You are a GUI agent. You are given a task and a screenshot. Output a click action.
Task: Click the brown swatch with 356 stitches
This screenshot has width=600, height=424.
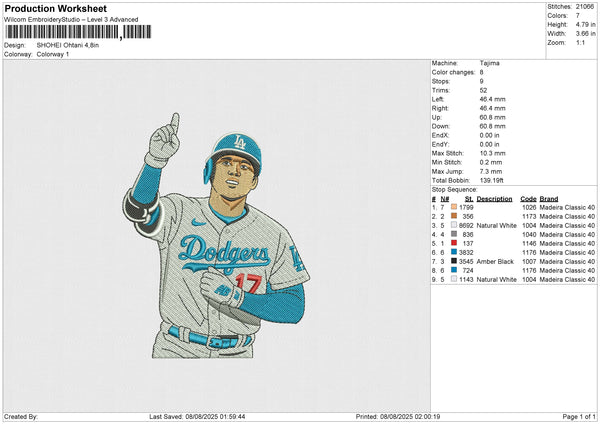coord(454,216)
